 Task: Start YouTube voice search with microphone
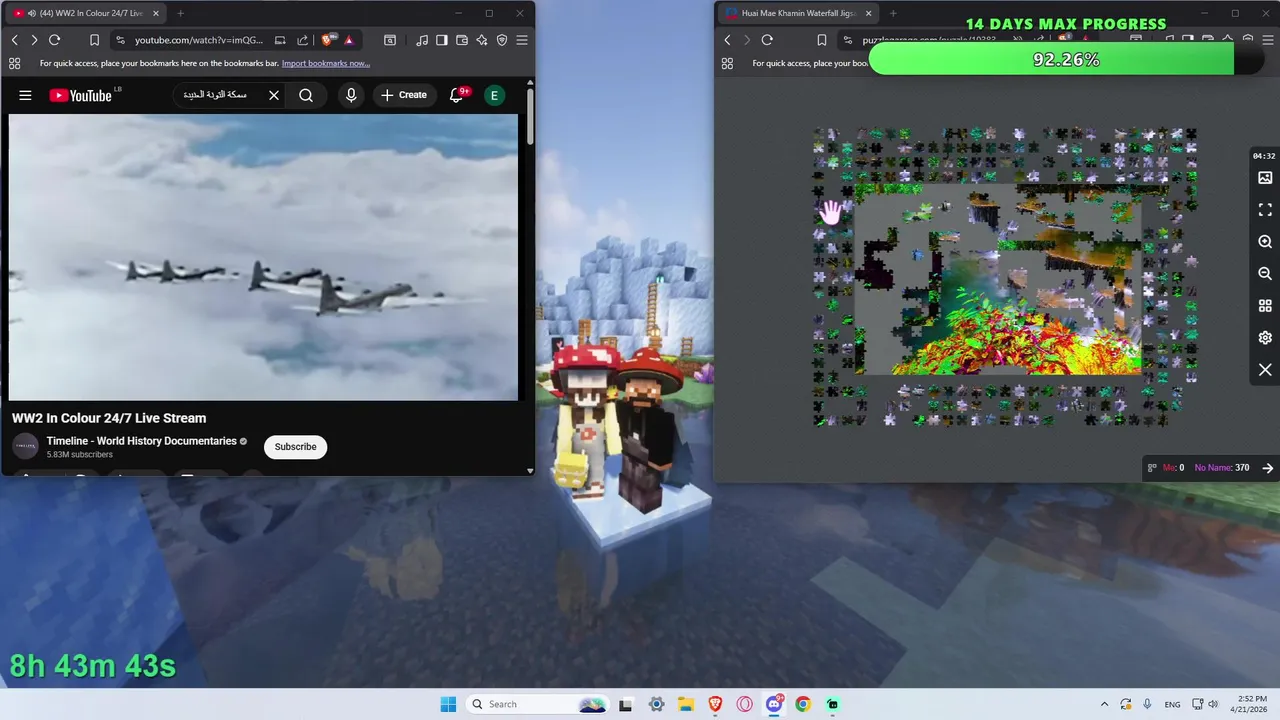[350, 95]
